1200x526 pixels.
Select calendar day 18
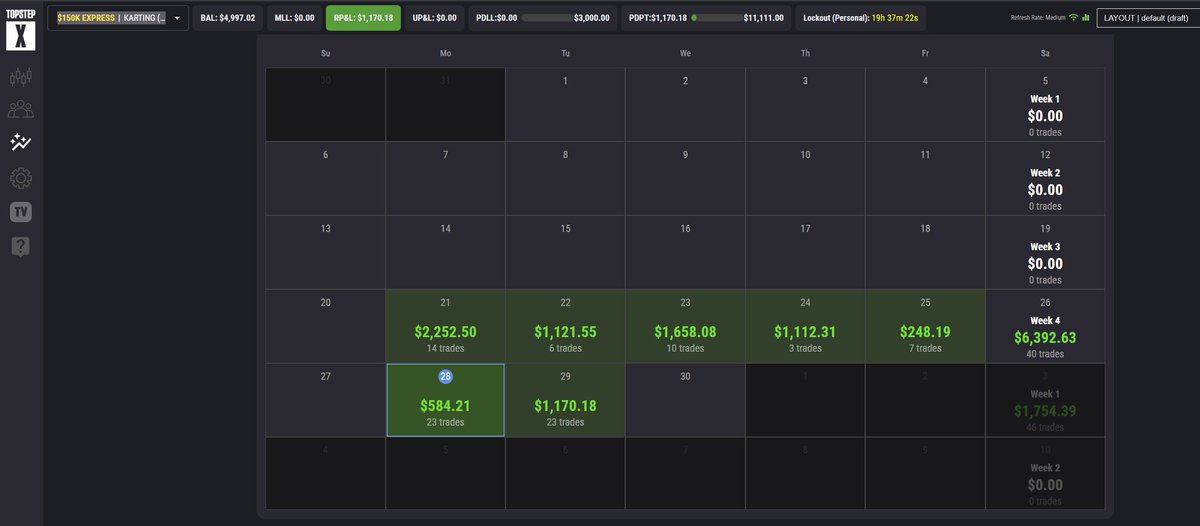tap(925, 252)
